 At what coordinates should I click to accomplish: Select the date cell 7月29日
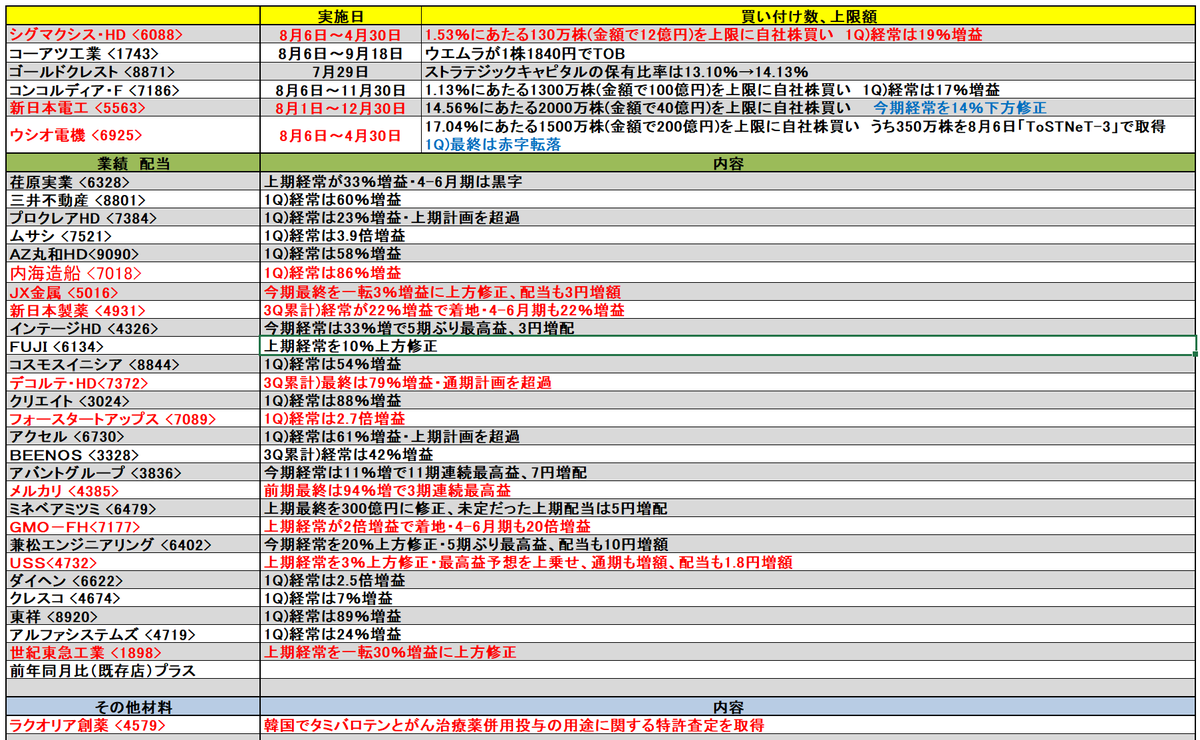pos(341,71)
